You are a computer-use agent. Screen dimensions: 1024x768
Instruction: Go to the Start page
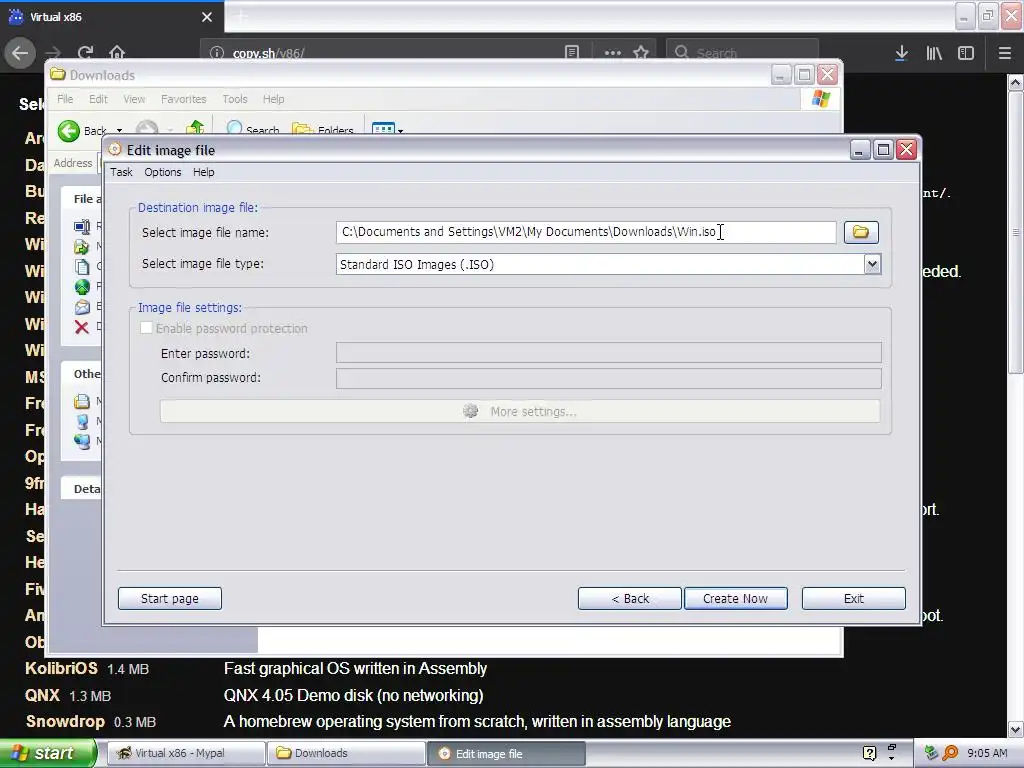[x=170, y=598]
